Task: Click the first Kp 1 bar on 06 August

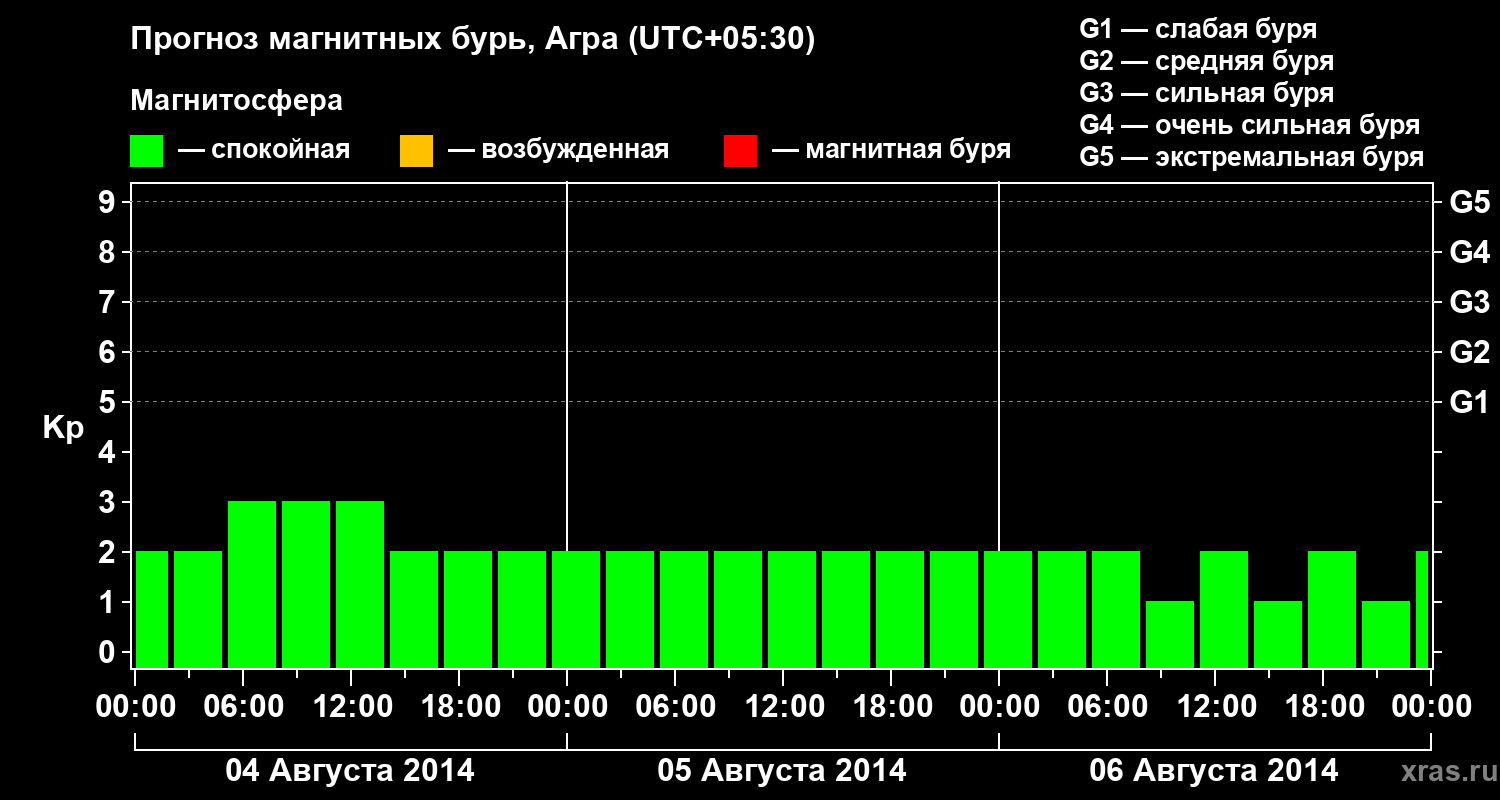Action: (1170, 634)
